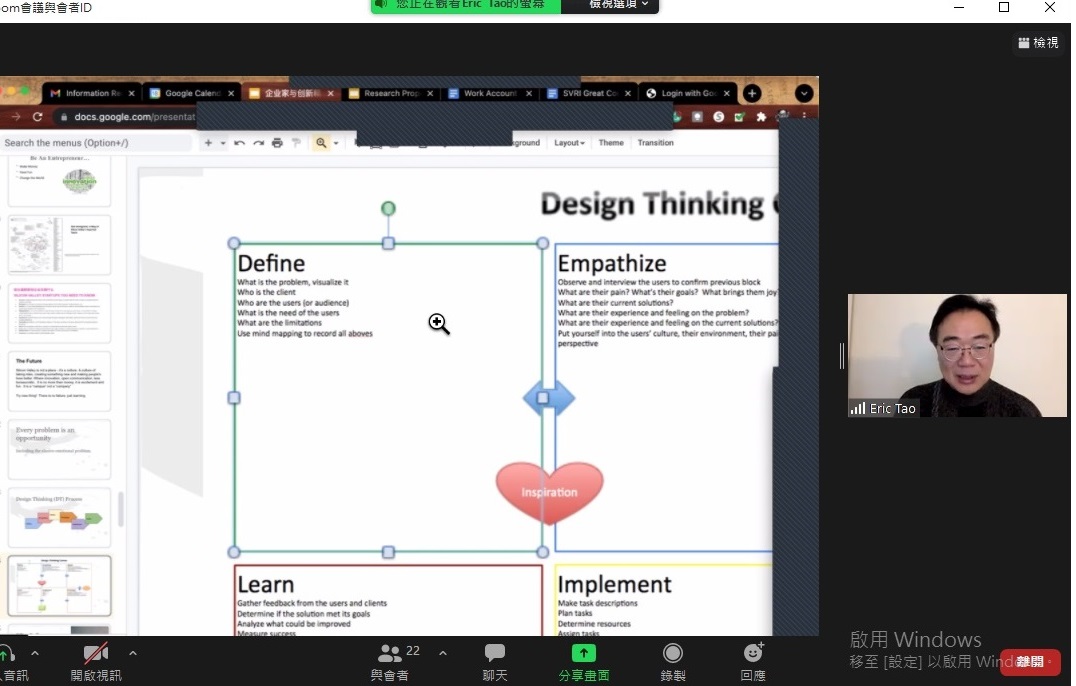Screen dimensions: 1076x686
Task: Expand the participants options arrow
Action: point(443,653)
